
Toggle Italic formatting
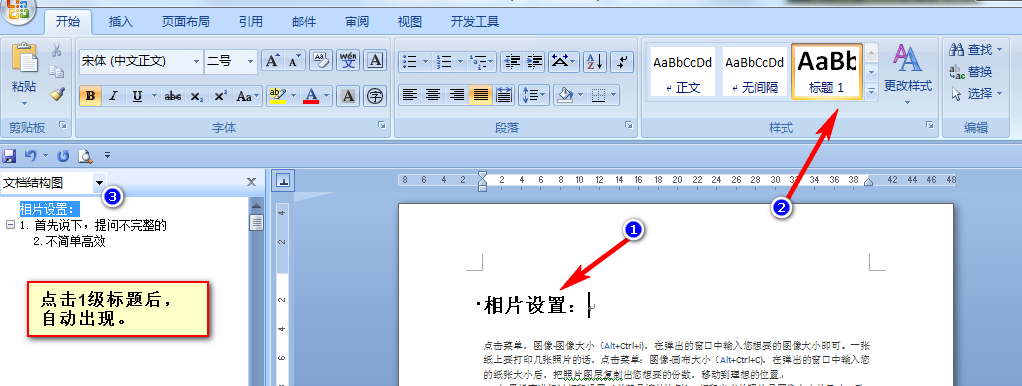coord(113,96)
